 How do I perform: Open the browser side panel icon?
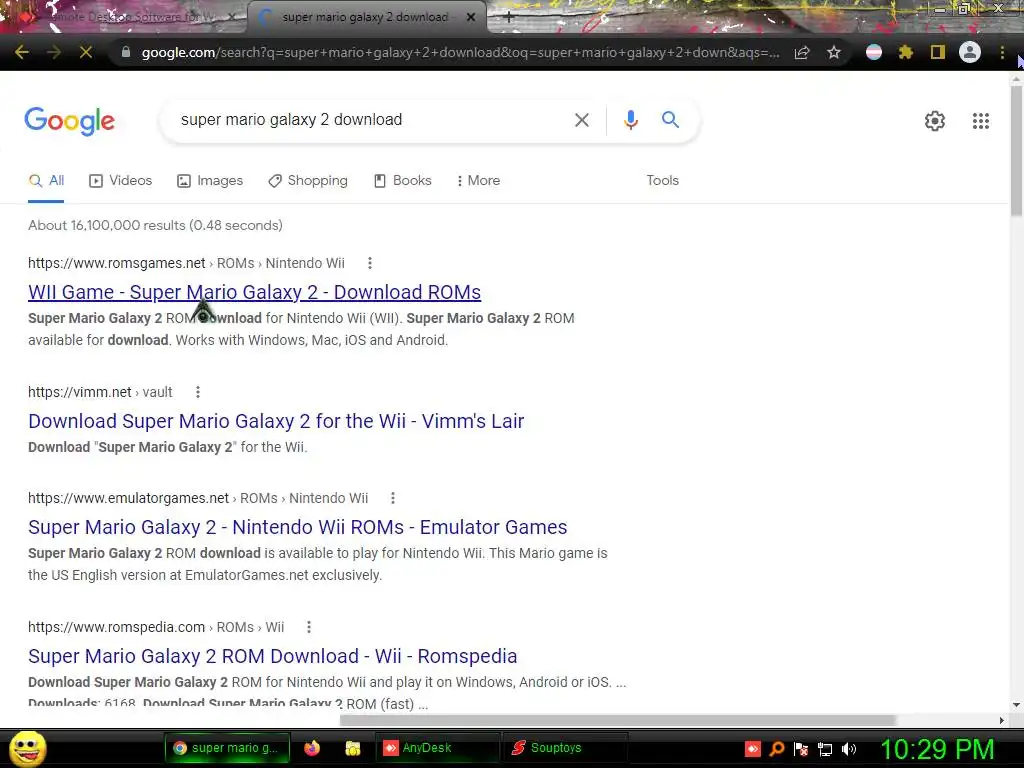(938, 52)
